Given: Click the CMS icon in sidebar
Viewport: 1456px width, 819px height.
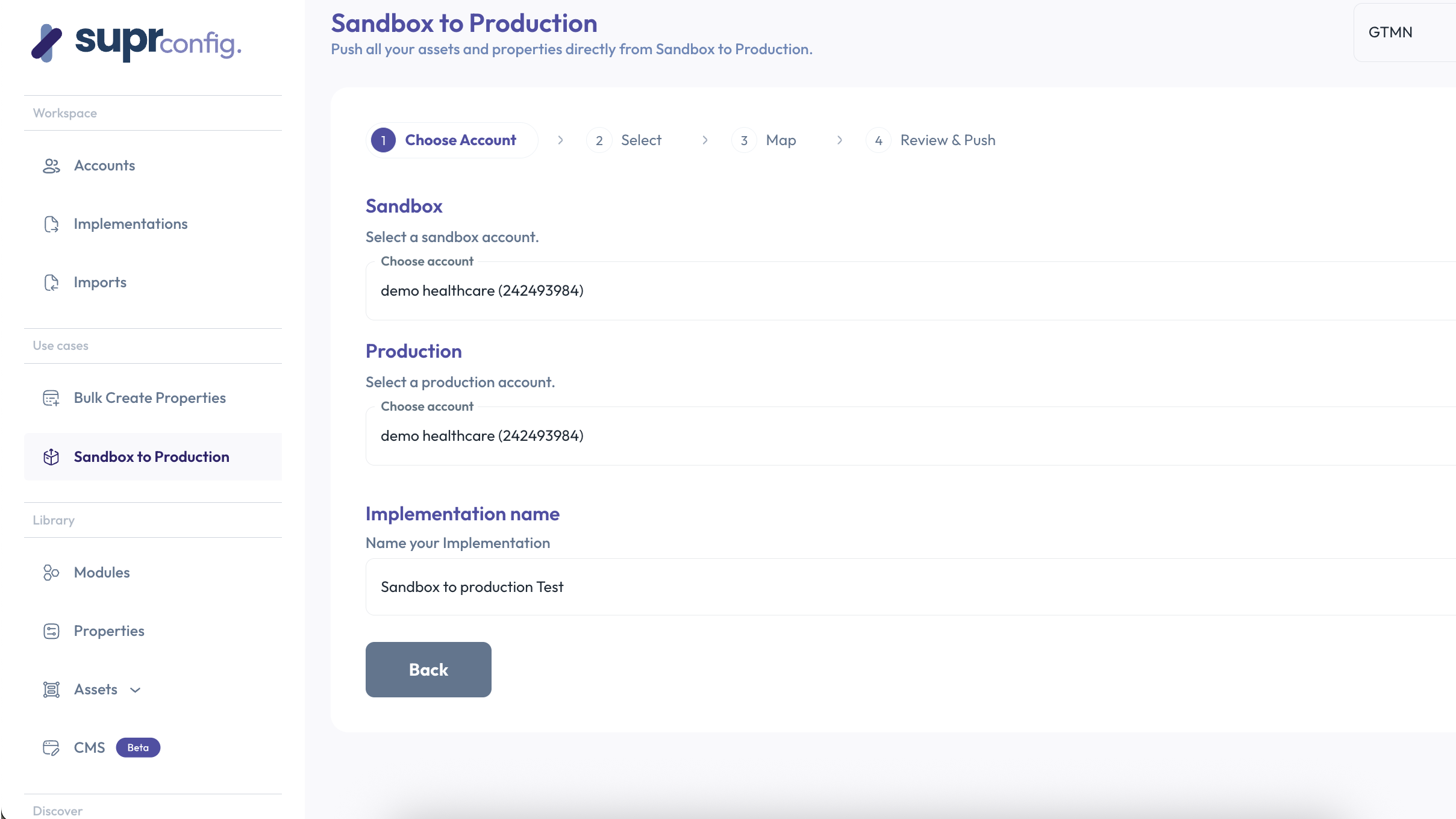Looking at the screenshot, I should click(x=51, y=747).
